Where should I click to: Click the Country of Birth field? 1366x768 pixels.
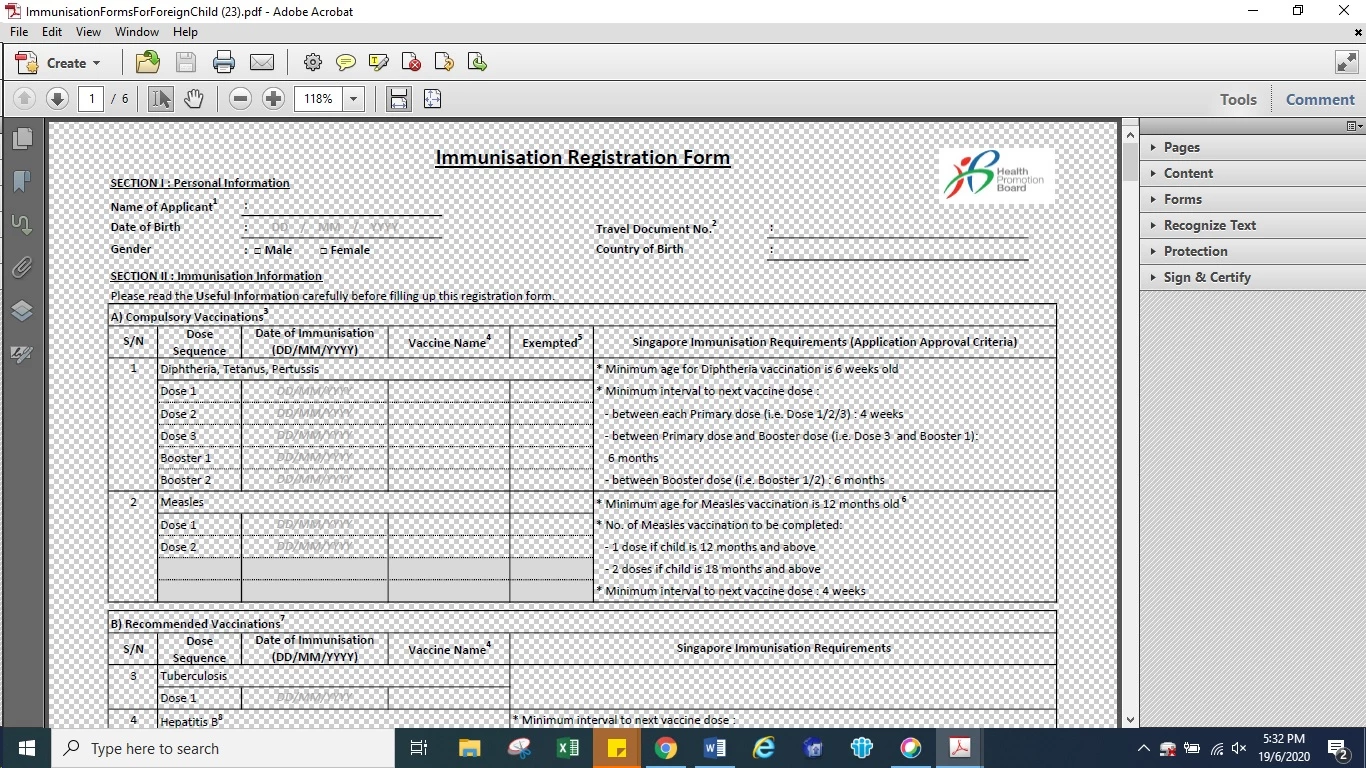click(x=898, y=250)
